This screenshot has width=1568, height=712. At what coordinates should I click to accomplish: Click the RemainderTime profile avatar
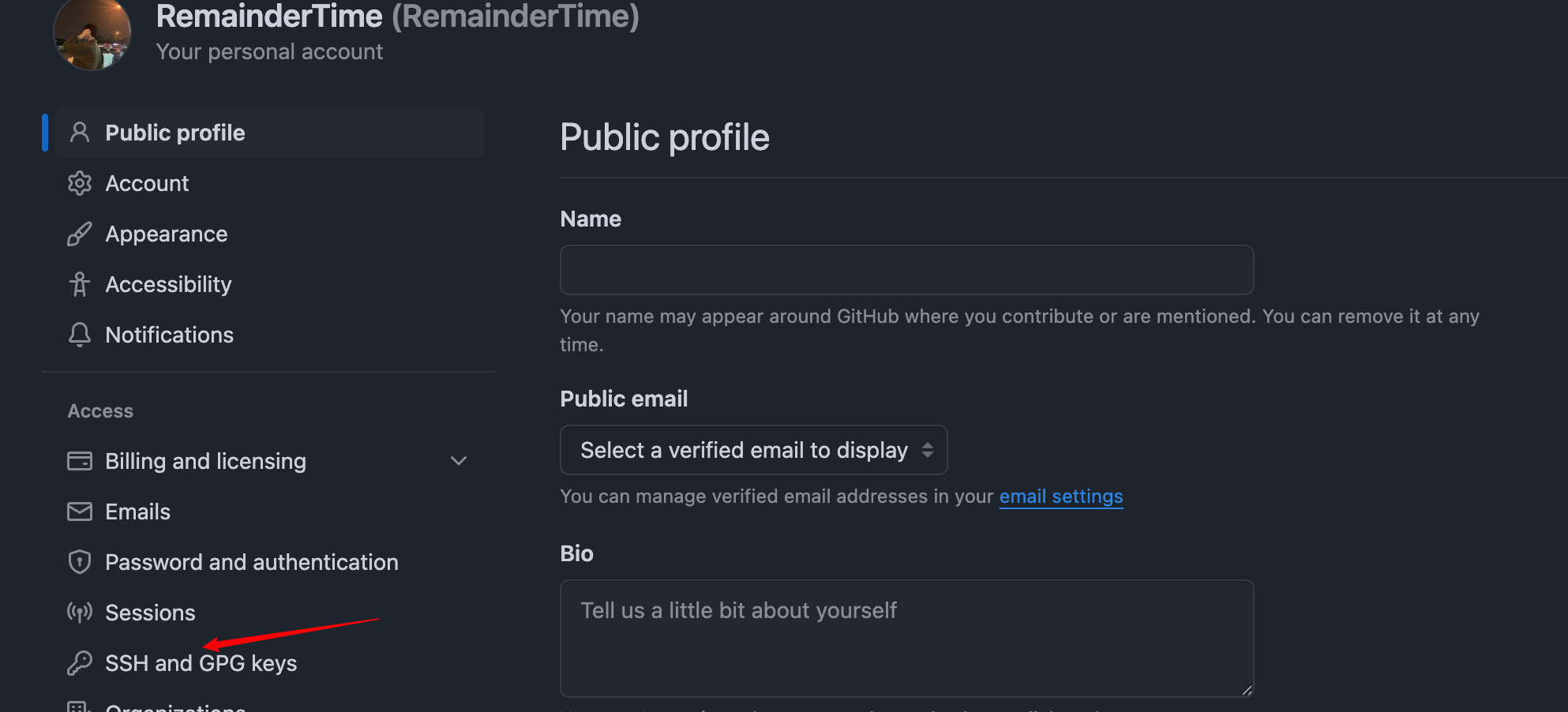(92, 33)
